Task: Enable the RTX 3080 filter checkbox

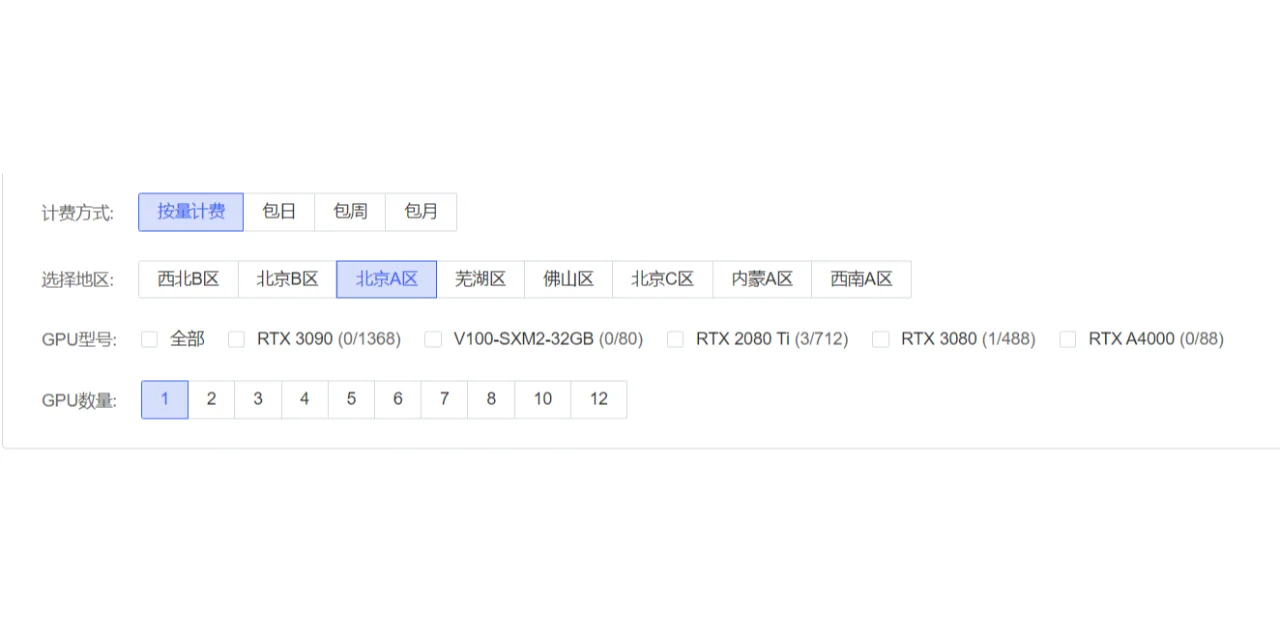Action: (881, 340)
